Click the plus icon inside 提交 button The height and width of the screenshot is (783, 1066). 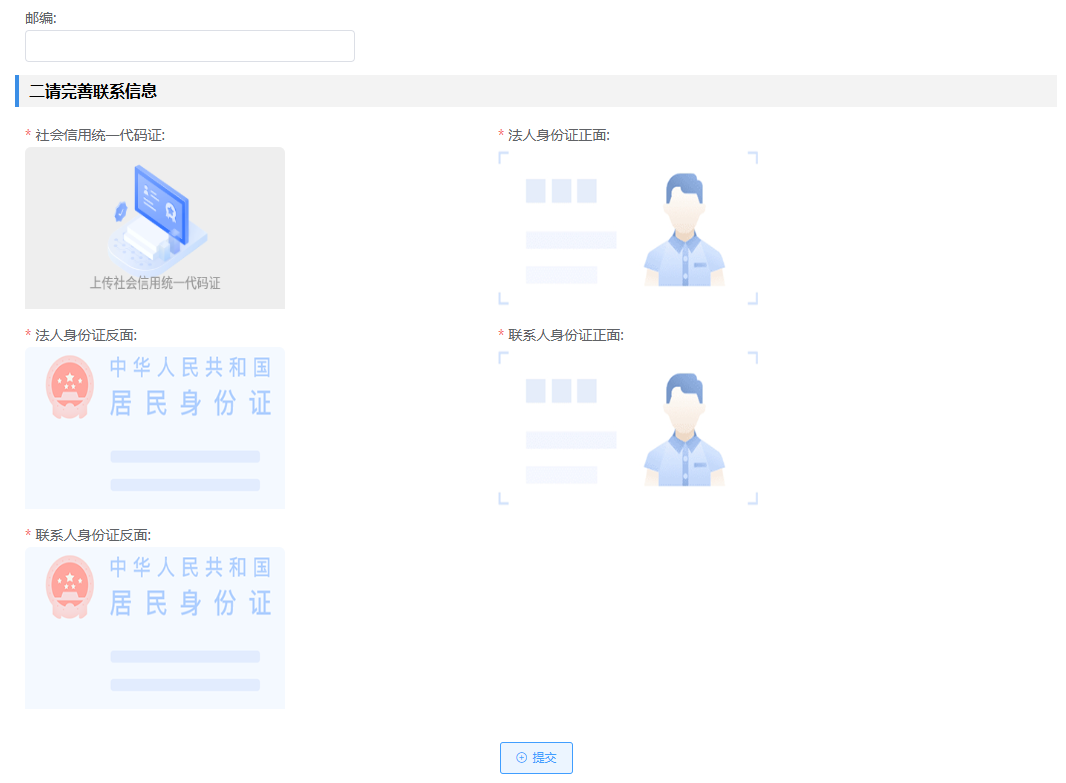[521, 758]
